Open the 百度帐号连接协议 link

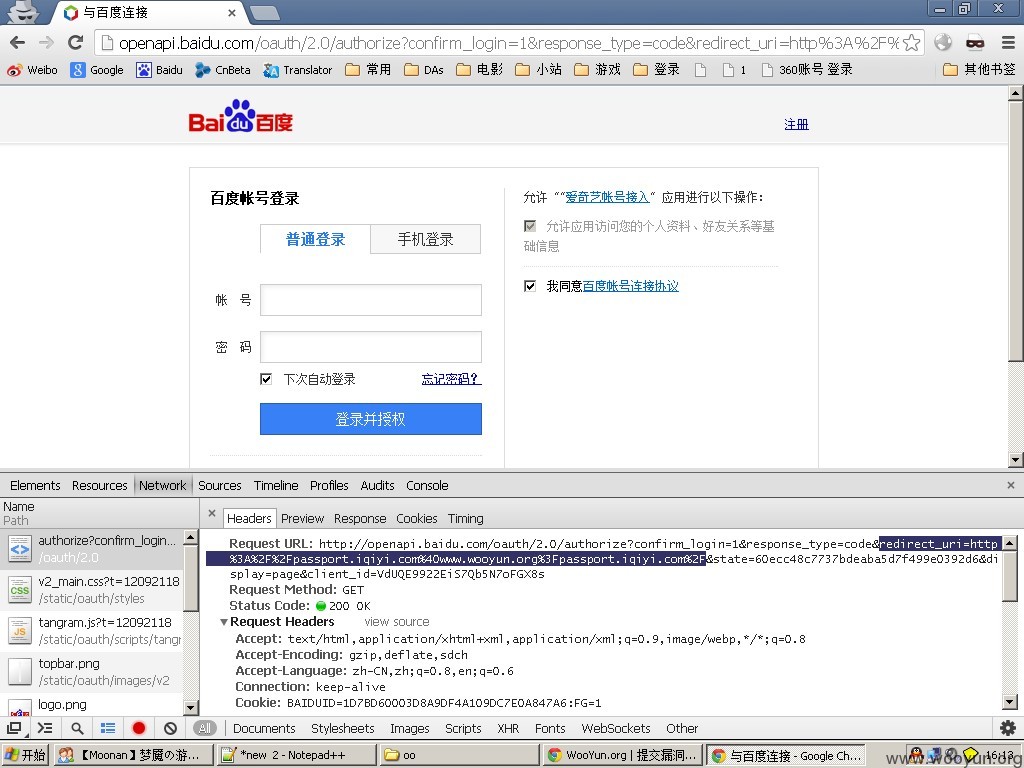click(x=630, y=286)
